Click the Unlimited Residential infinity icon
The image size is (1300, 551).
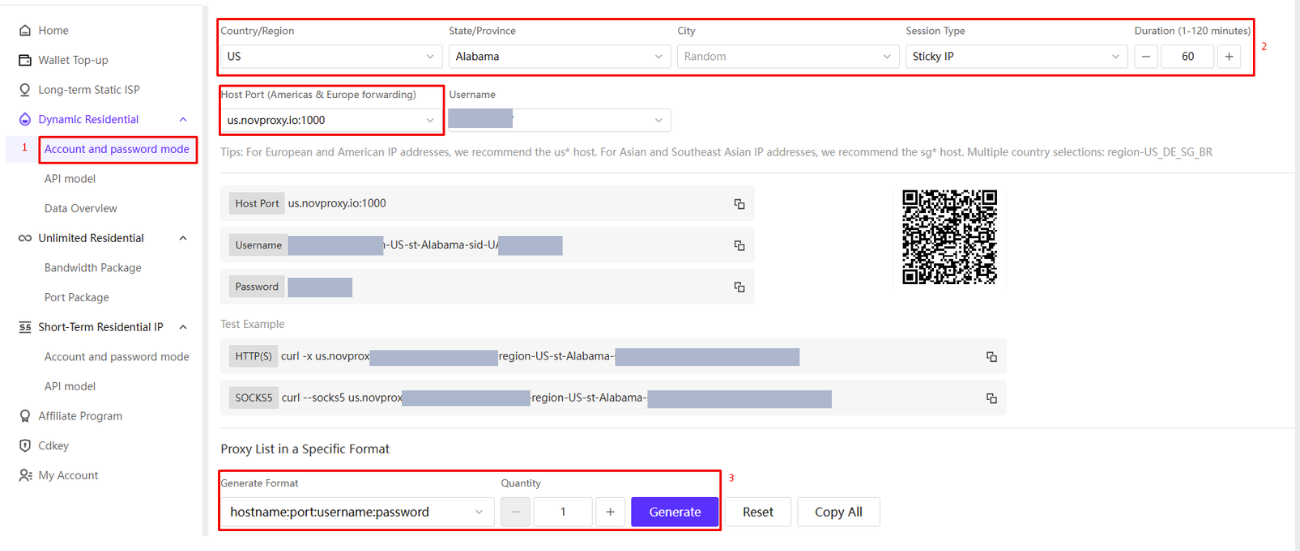25,238
